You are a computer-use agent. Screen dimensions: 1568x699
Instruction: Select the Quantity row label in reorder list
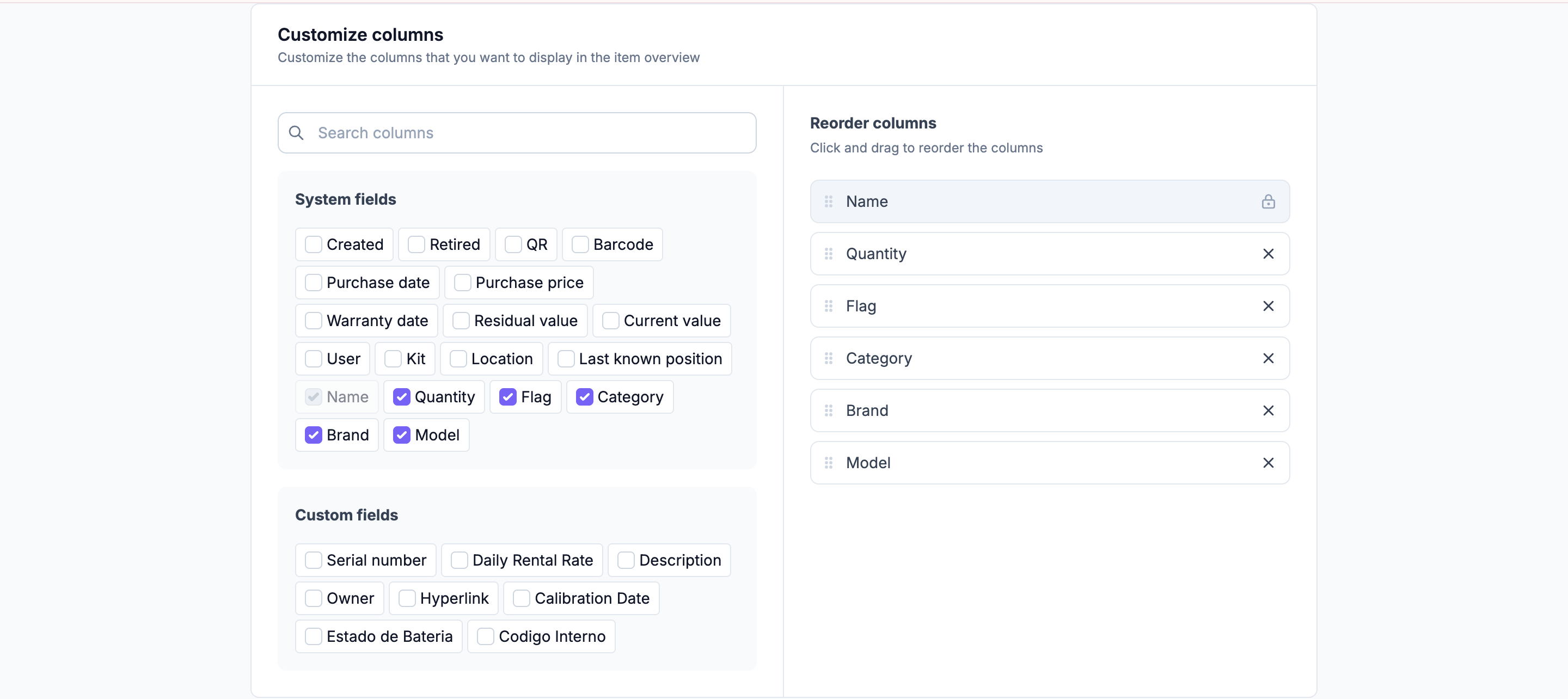click(876, 254)
